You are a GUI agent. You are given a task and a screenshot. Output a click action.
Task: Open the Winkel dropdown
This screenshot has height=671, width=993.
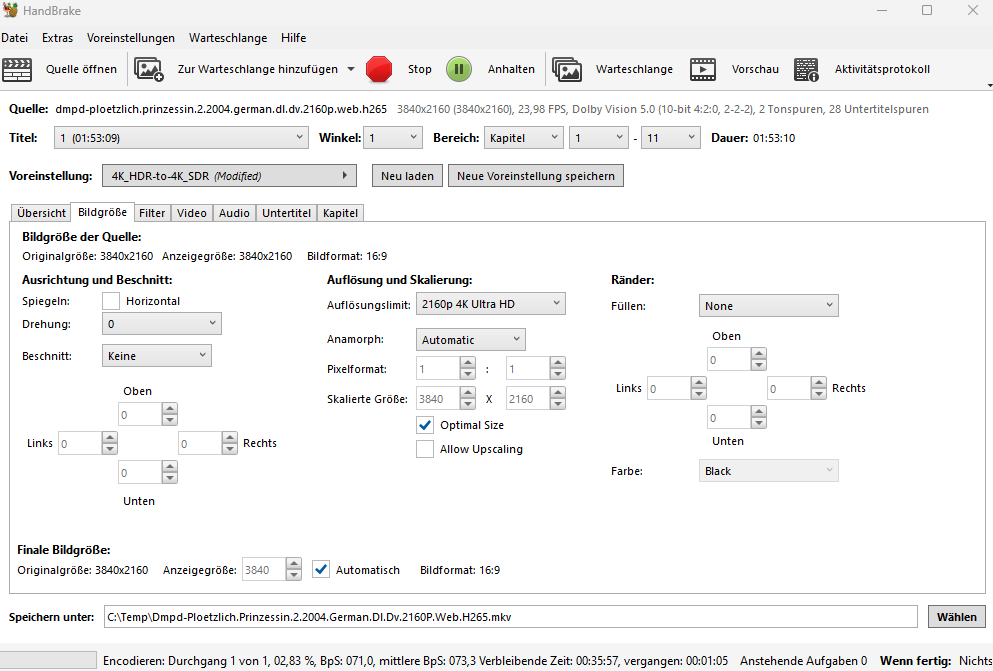393,138
